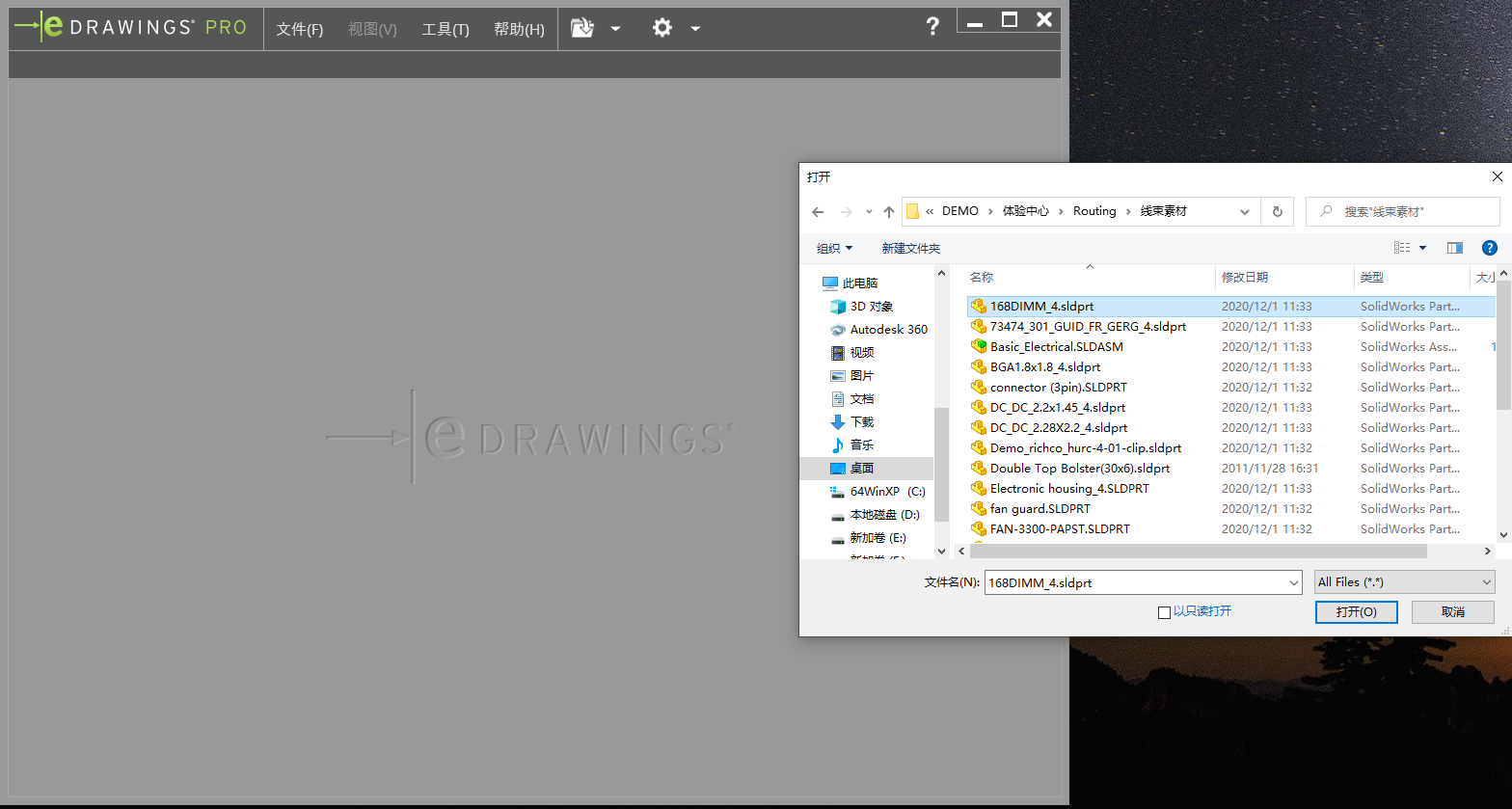
Task: Expand the view options dropdown arrow
Action: click(1422, 248)
